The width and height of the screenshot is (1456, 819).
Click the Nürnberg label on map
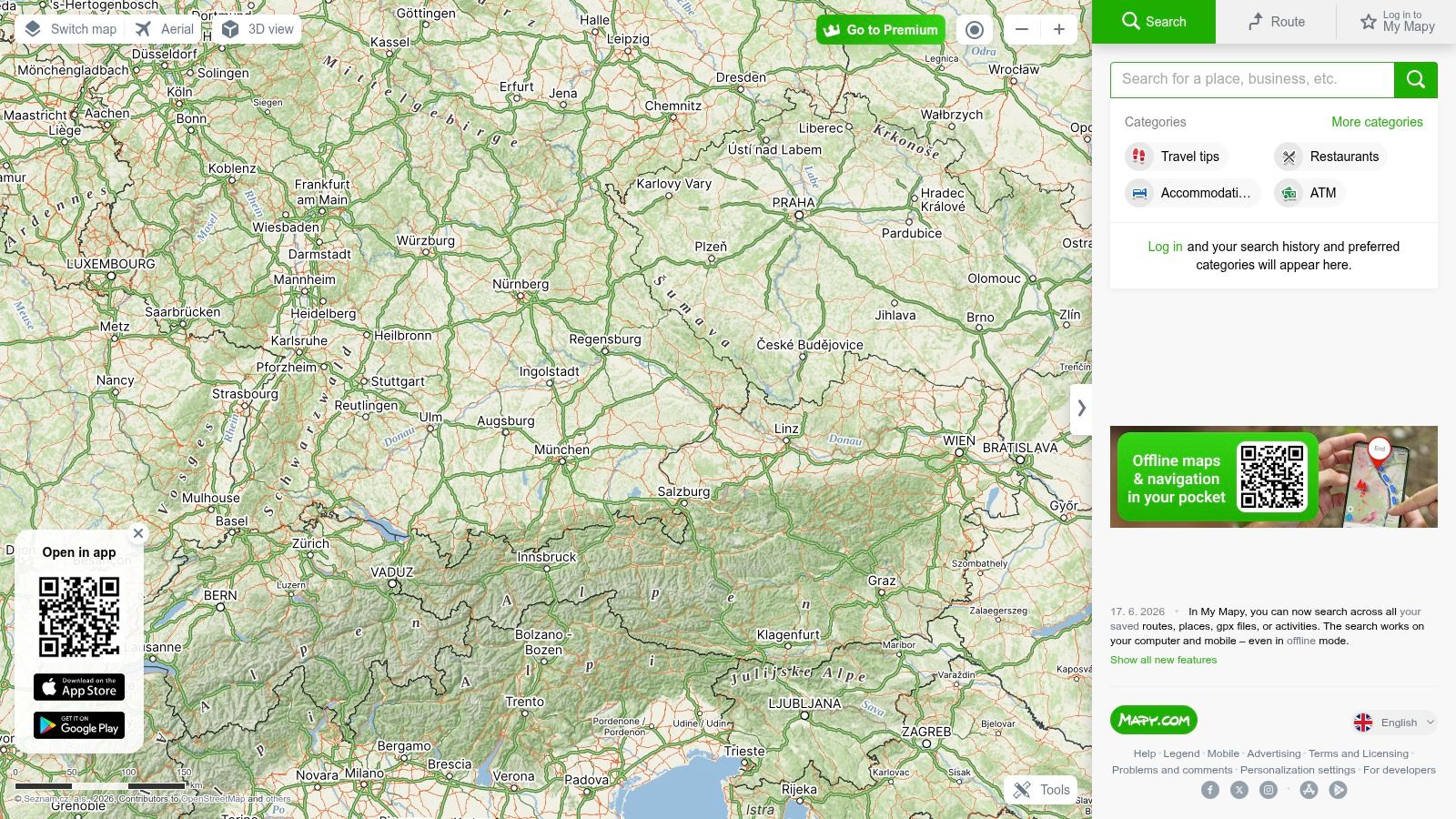(x=521, y=284)
